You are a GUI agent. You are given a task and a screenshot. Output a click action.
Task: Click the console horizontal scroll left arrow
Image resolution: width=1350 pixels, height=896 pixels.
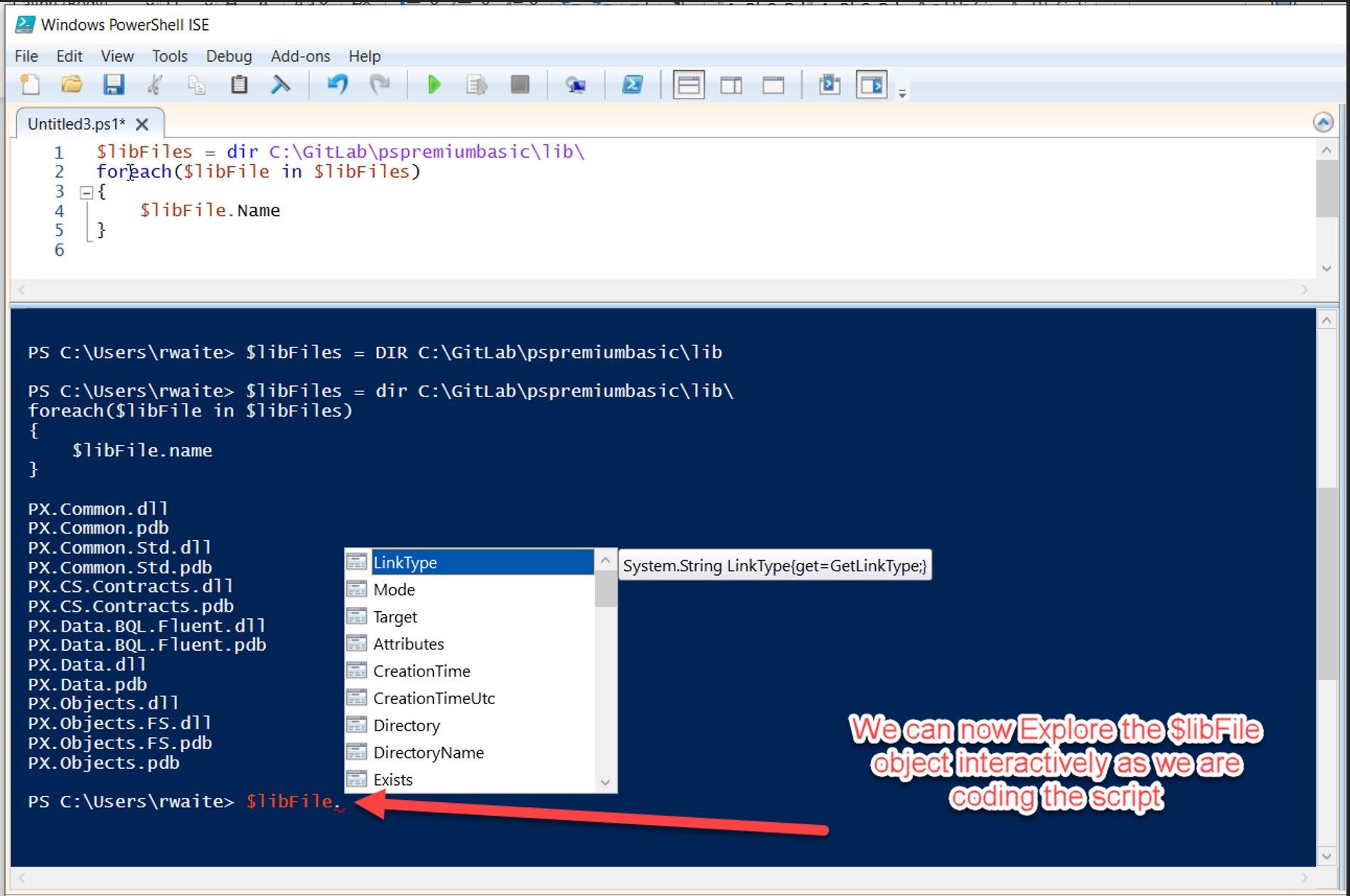pyautogui.click(x=22, y=878)
